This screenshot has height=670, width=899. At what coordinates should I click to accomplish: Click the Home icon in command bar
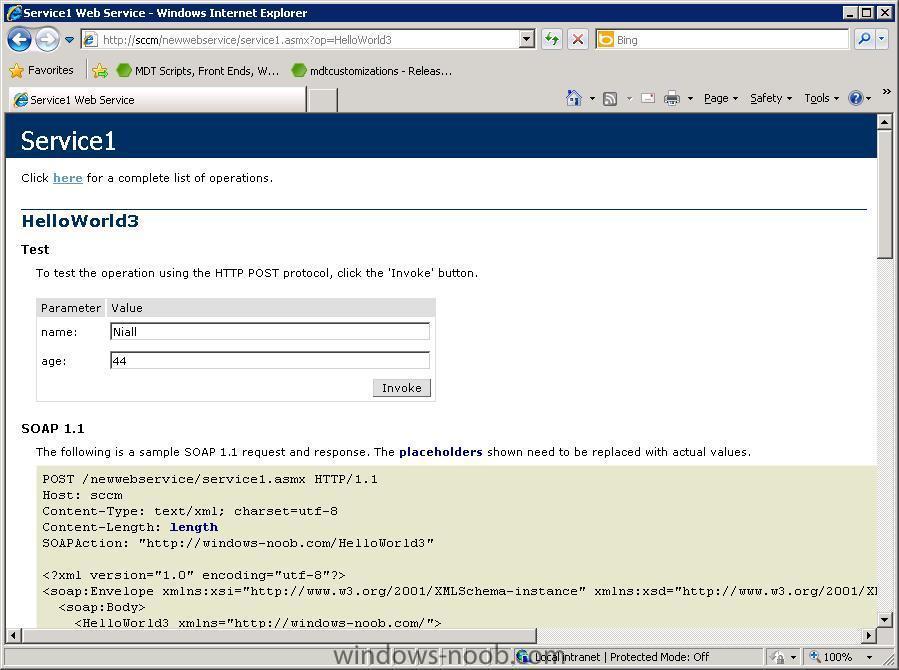pyautogui.click(x=573, y=98)
